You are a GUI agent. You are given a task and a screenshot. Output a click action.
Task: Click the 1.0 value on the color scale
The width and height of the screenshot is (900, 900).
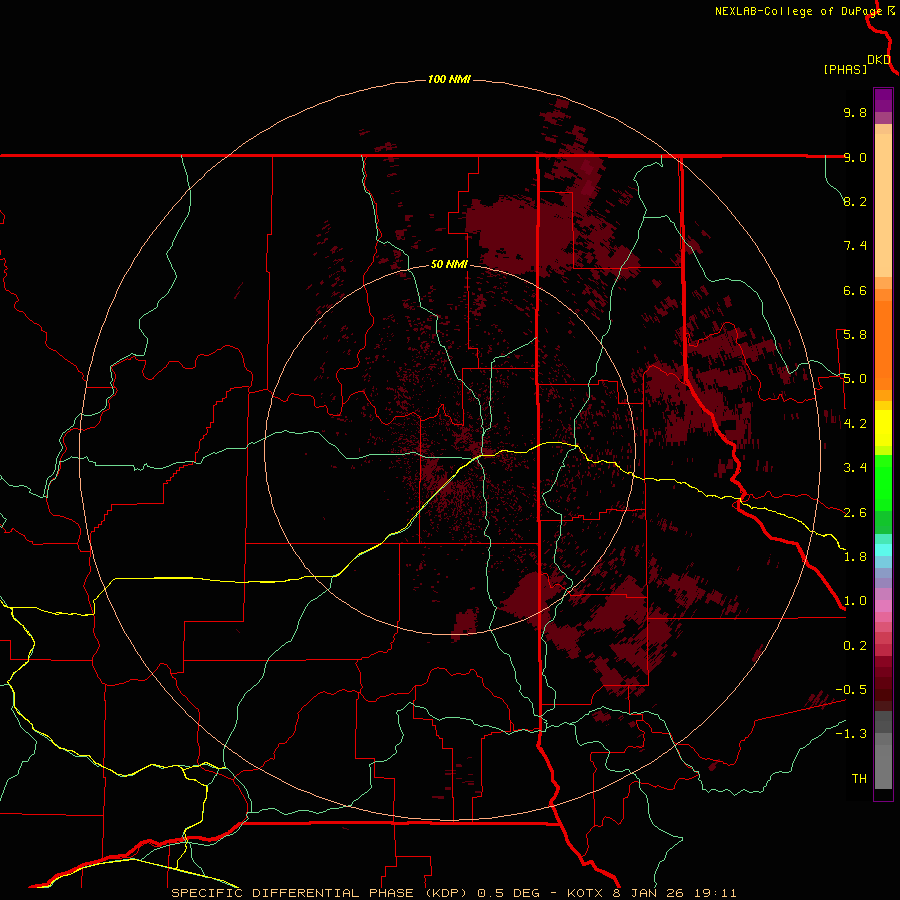click(x=855, y=601)
